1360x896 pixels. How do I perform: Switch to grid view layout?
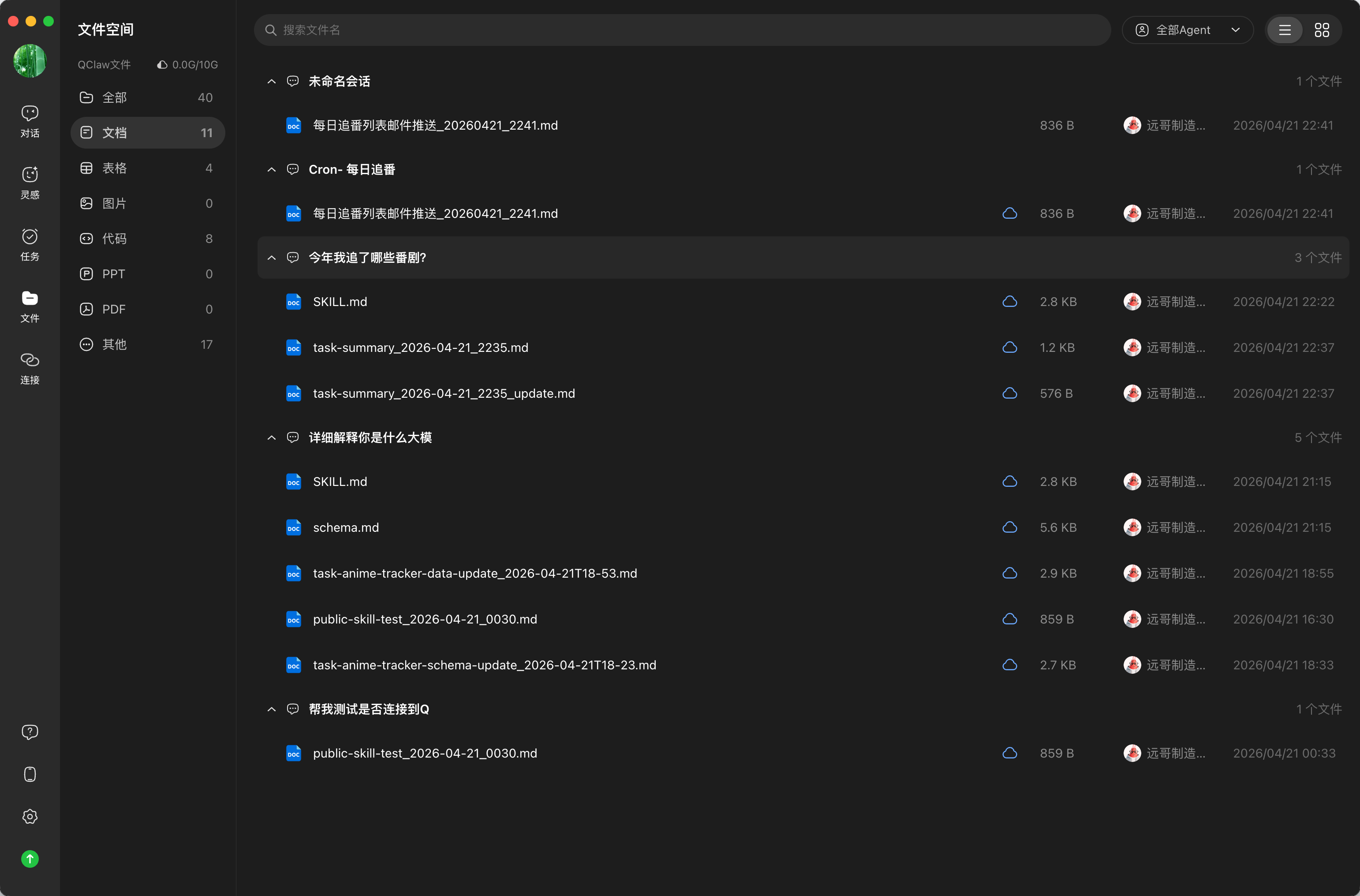(1322, 30)
